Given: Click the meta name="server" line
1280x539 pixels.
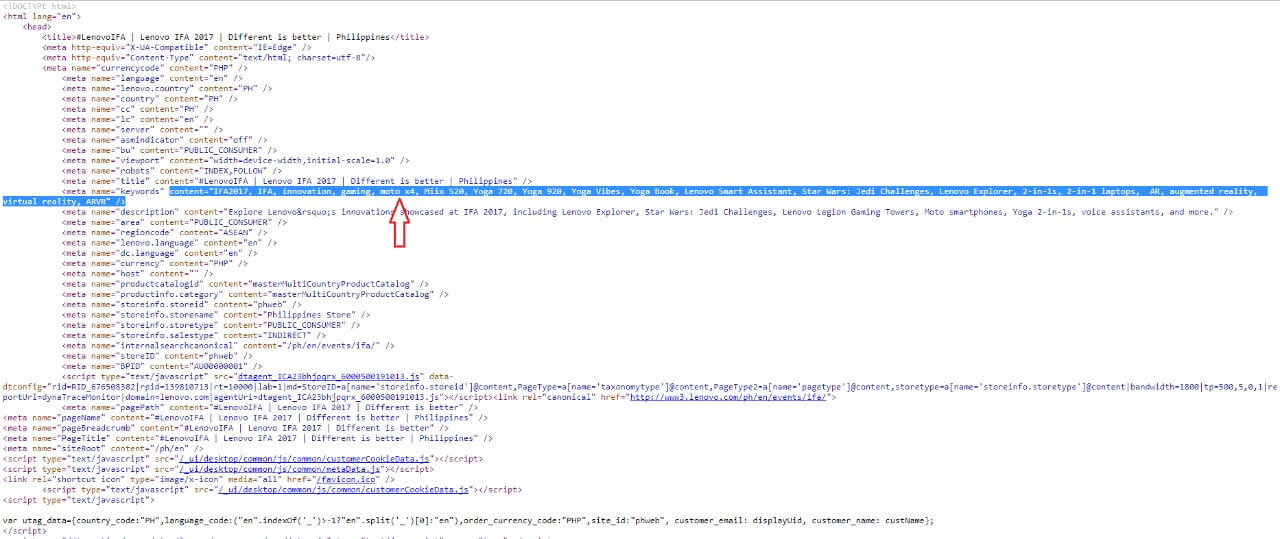Looking at the screenshot, I should coord(143,129).
